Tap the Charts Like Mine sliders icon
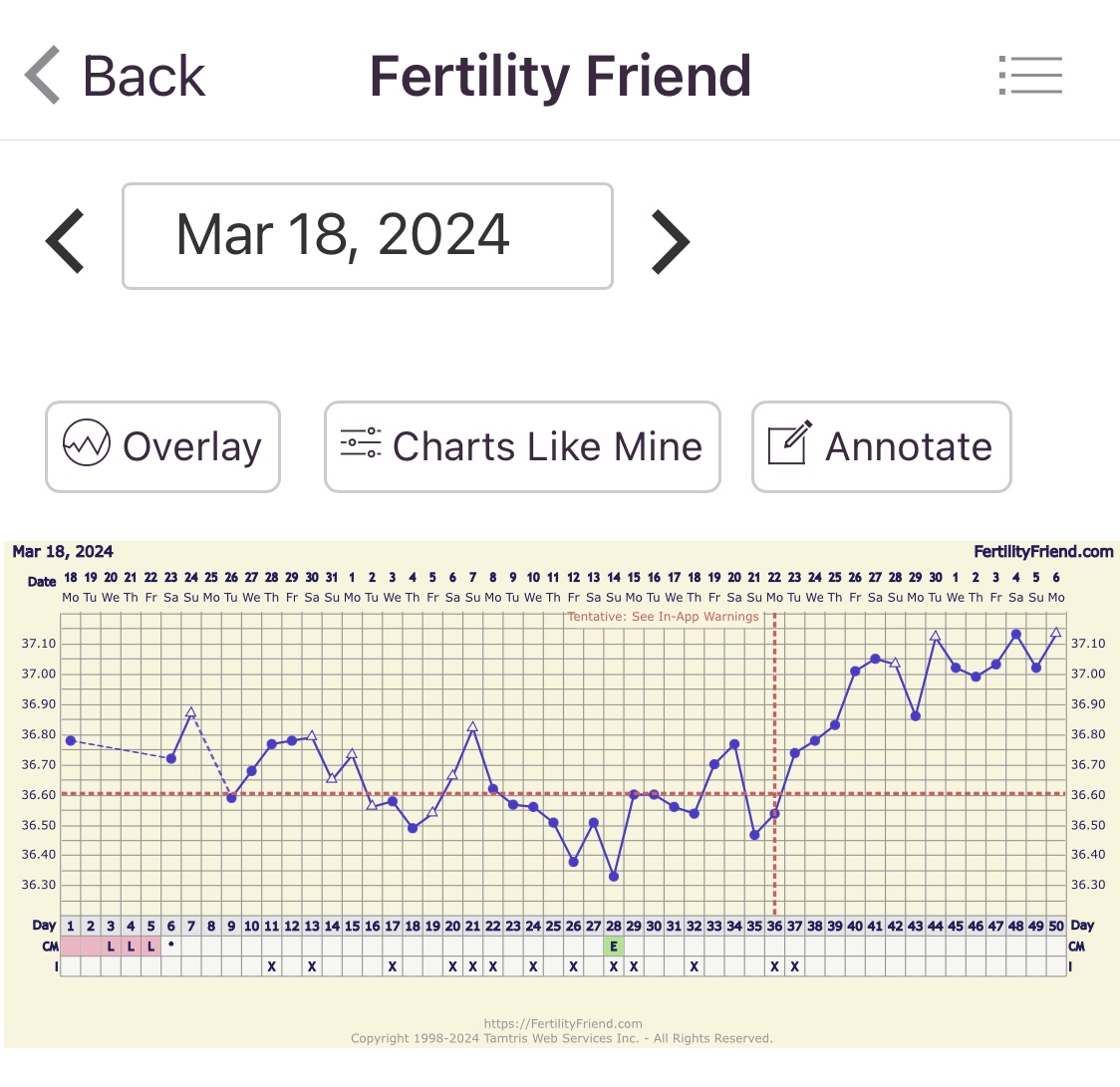The image size is (1120, 1087). 361,443
